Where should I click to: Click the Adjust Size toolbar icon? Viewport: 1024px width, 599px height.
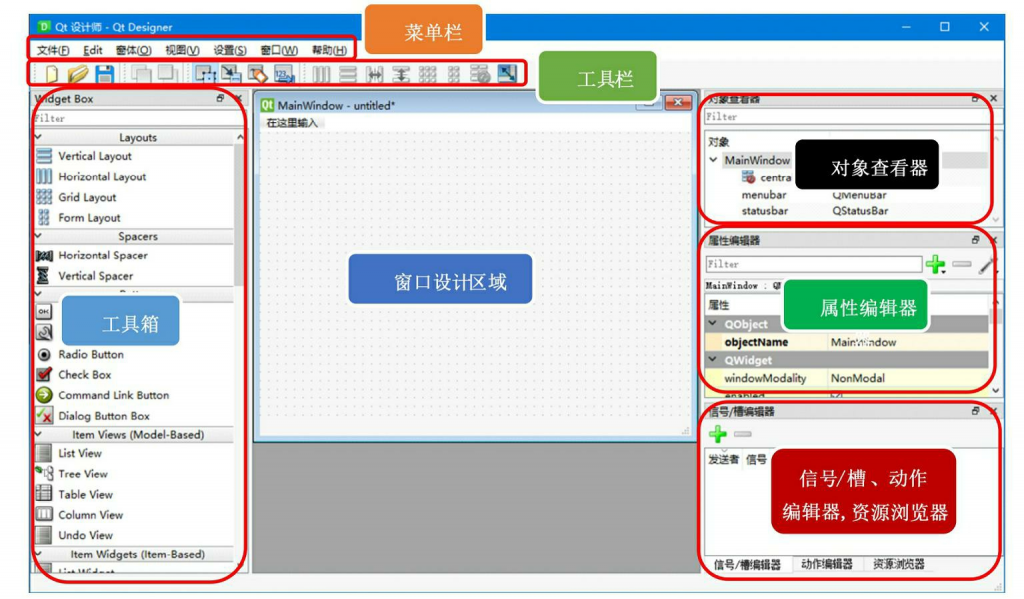click(x=507, y=74)
